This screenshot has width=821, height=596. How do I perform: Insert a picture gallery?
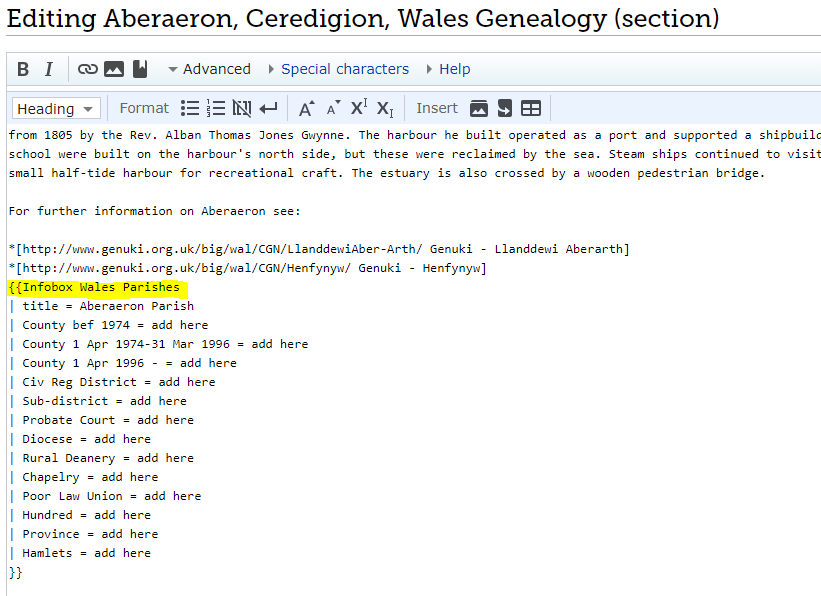479,108
